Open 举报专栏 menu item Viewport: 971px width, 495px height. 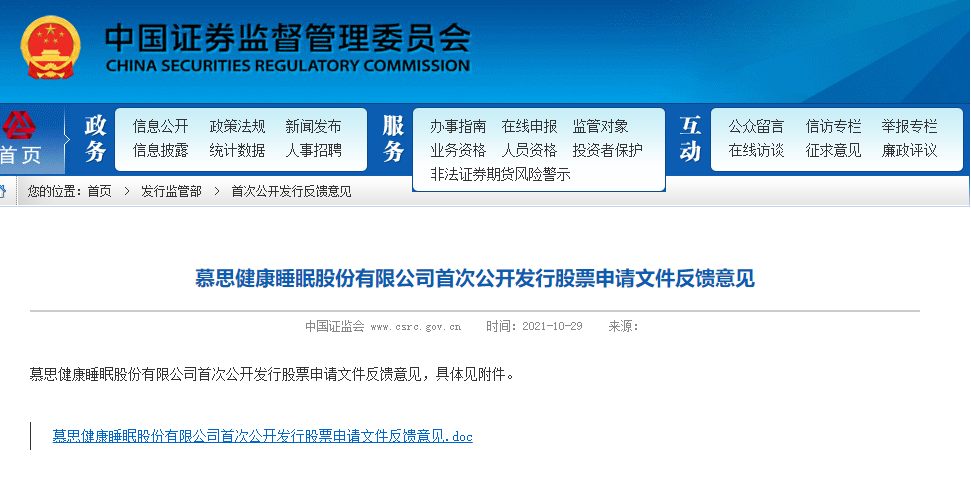tap(910, 127)
